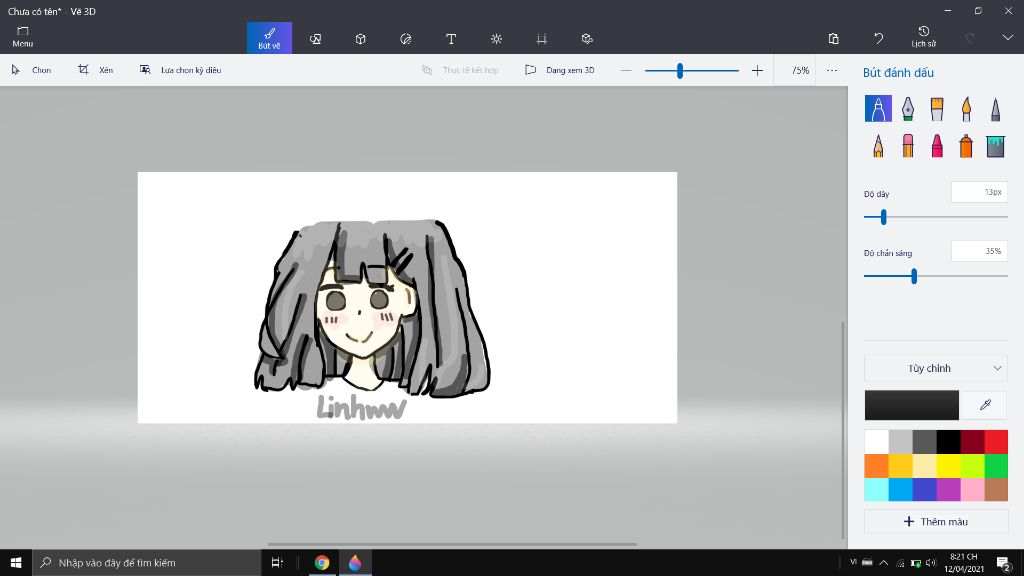Click the Paste icon
The height and width of the screenshot is (576, 1024).
(x=833, y=39)
